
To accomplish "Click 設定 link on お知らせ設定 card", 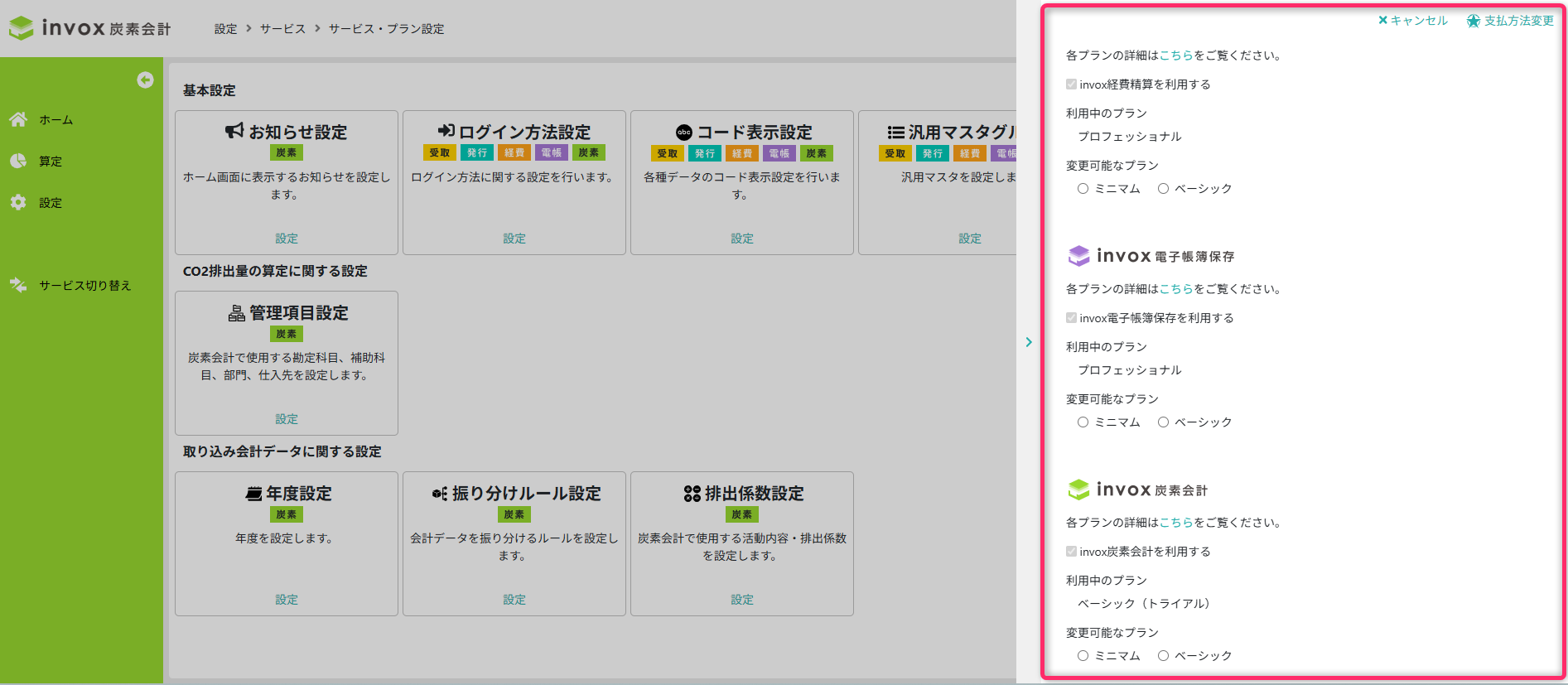I will click(x=287, y=238).
